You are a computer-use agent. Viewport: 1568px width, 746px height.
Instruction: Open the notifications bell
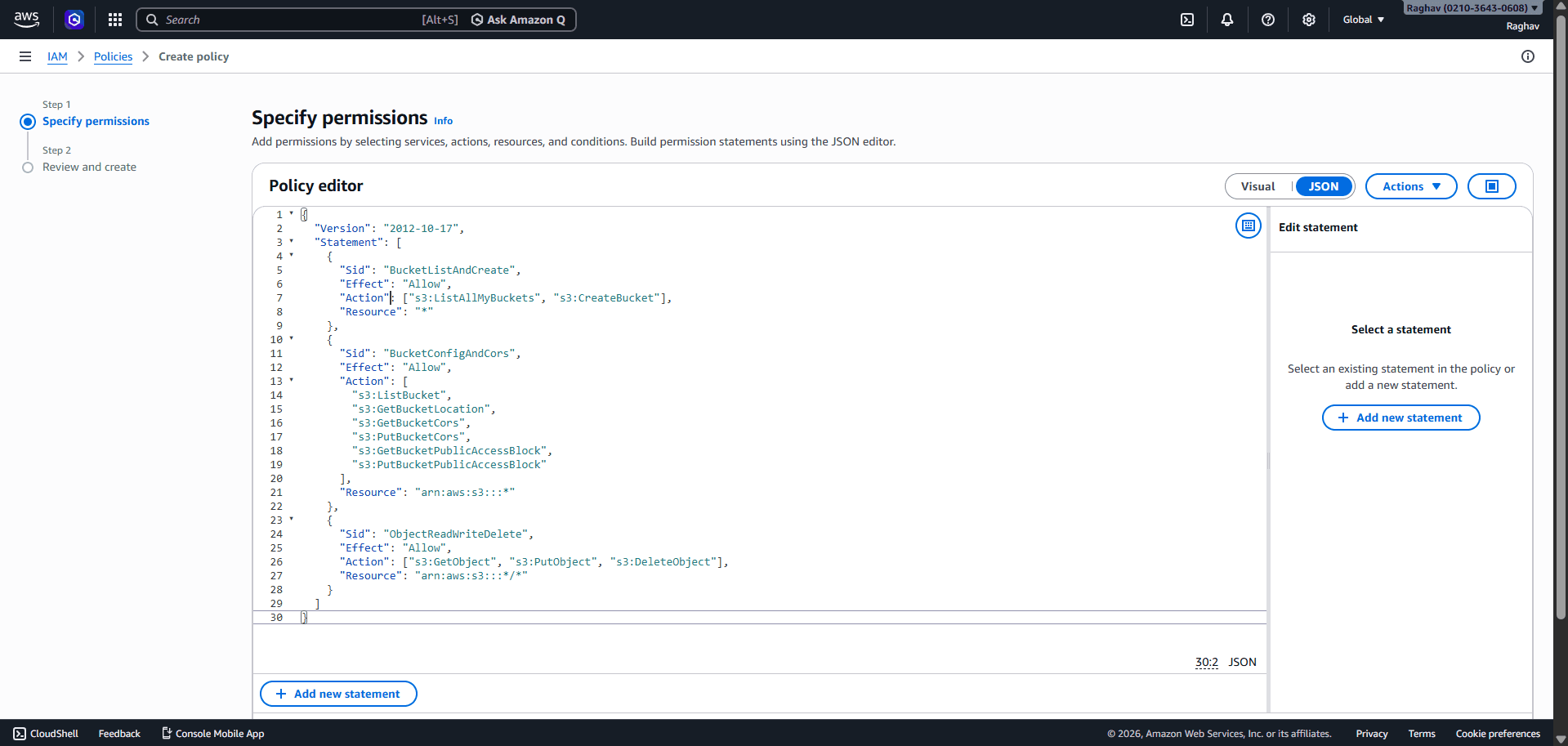pyautogui.click(x=1227, y=20)
